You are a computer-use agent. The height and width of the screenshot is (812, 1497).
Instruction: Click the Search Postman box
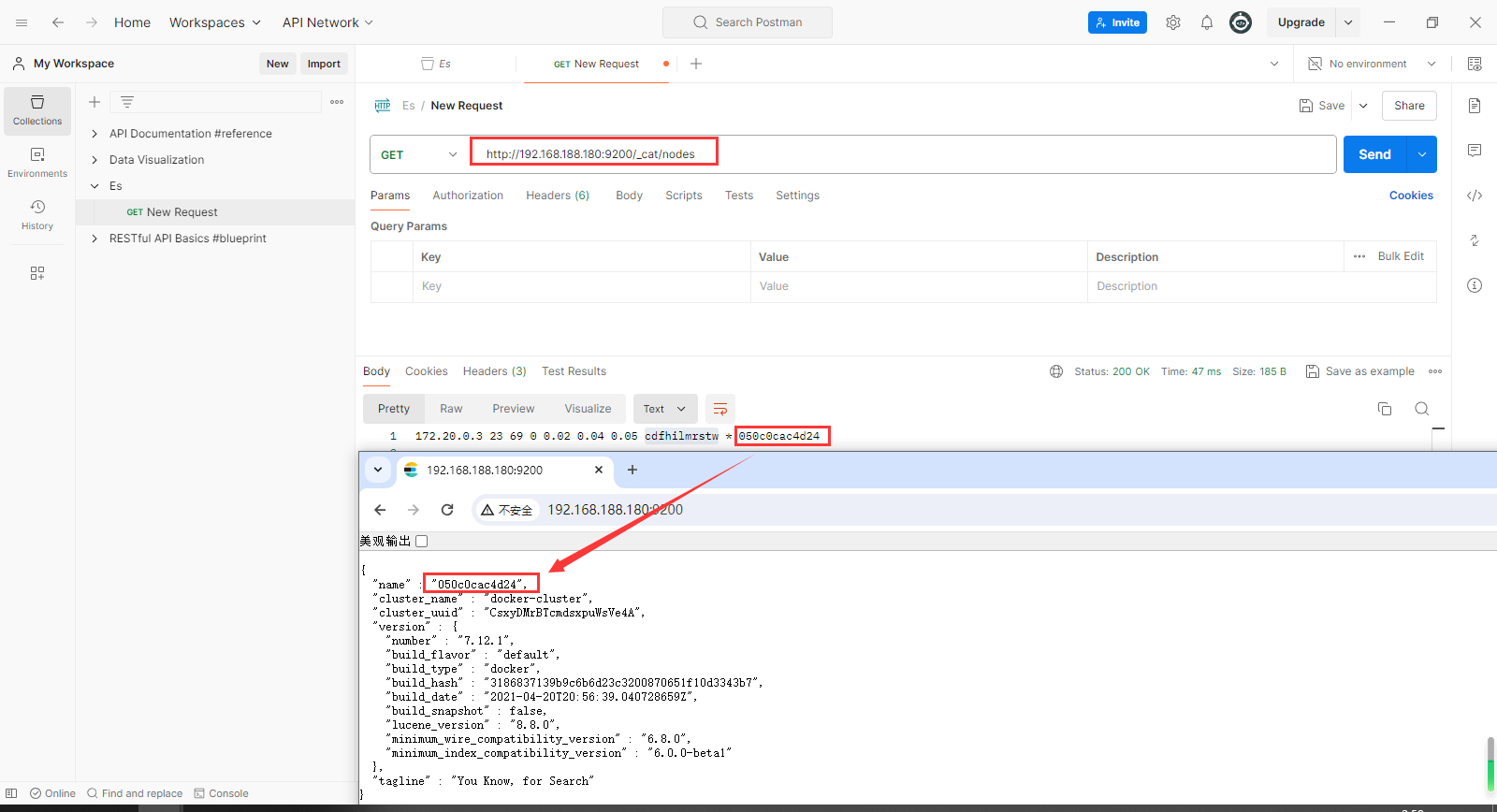pyautogui.click(x=748, y=22)
